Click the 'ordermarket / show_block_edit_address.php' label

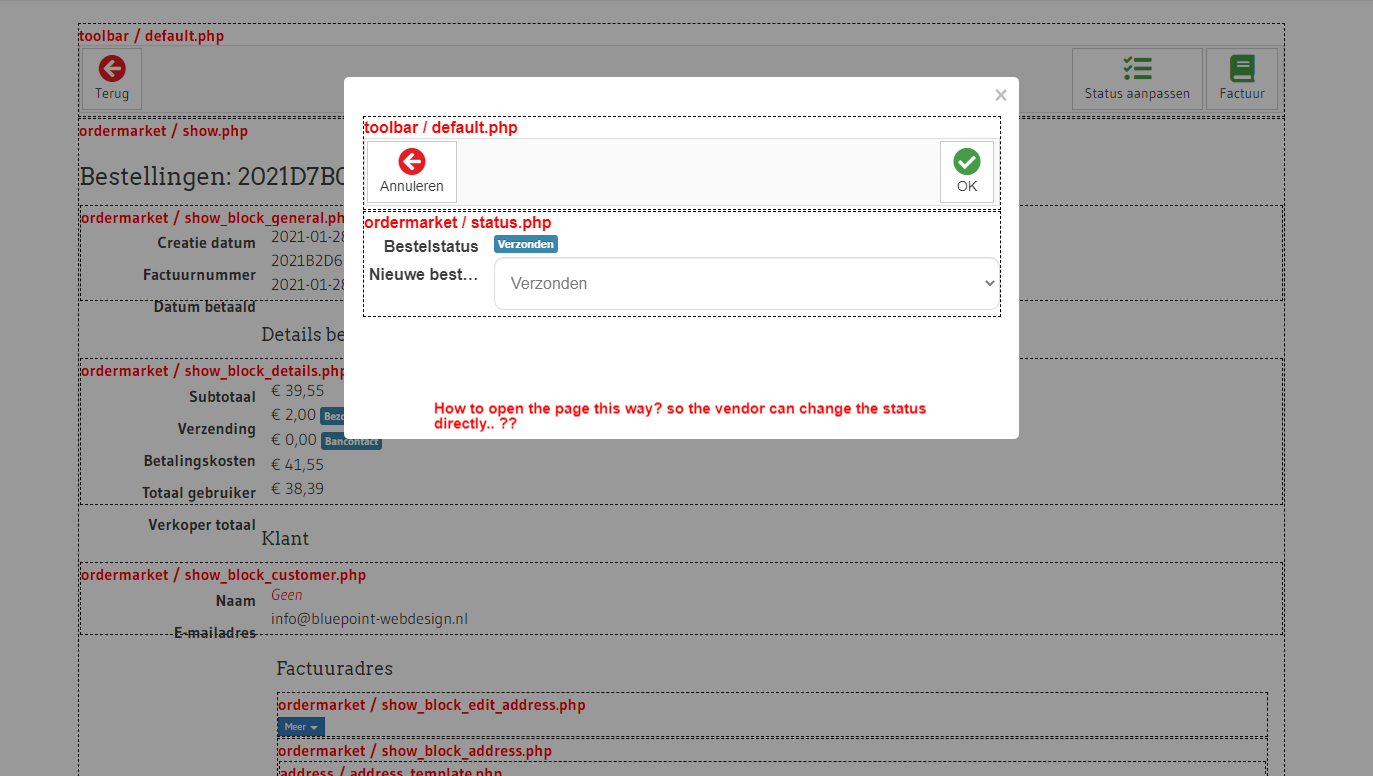431,705
